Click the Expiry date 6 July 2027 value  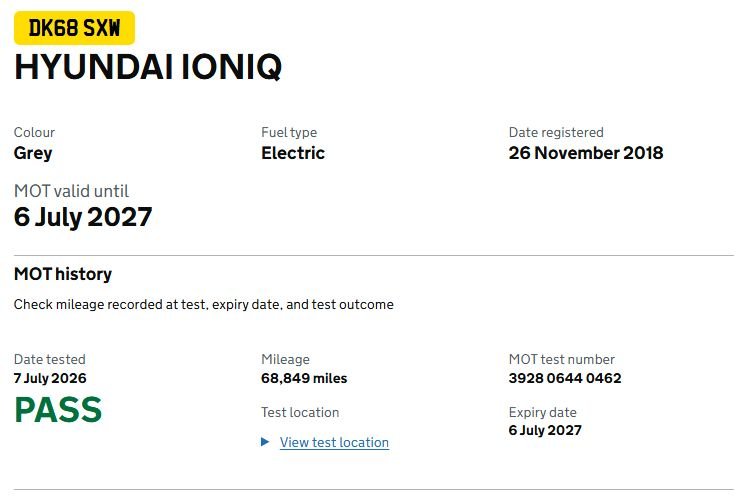coord(545,430)
